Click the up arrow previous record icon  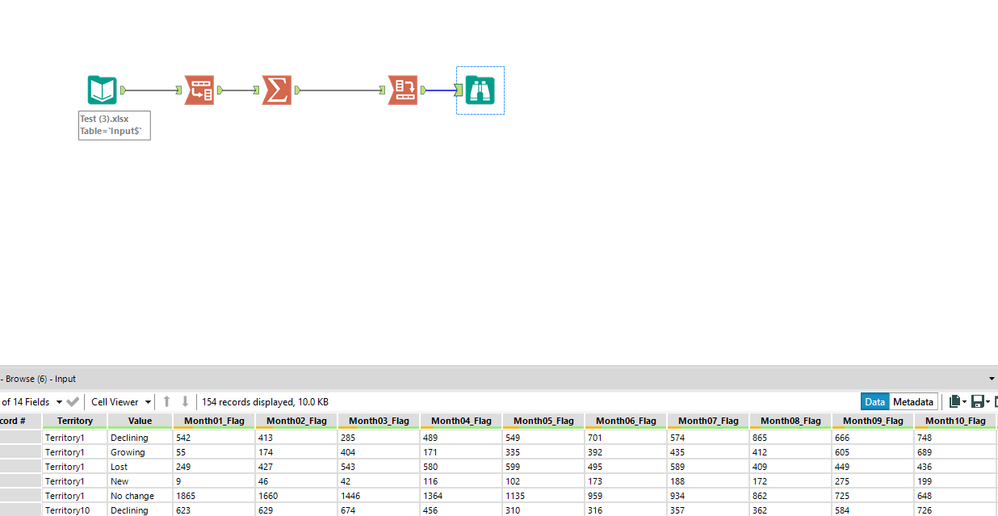click(x=167, y=401)
